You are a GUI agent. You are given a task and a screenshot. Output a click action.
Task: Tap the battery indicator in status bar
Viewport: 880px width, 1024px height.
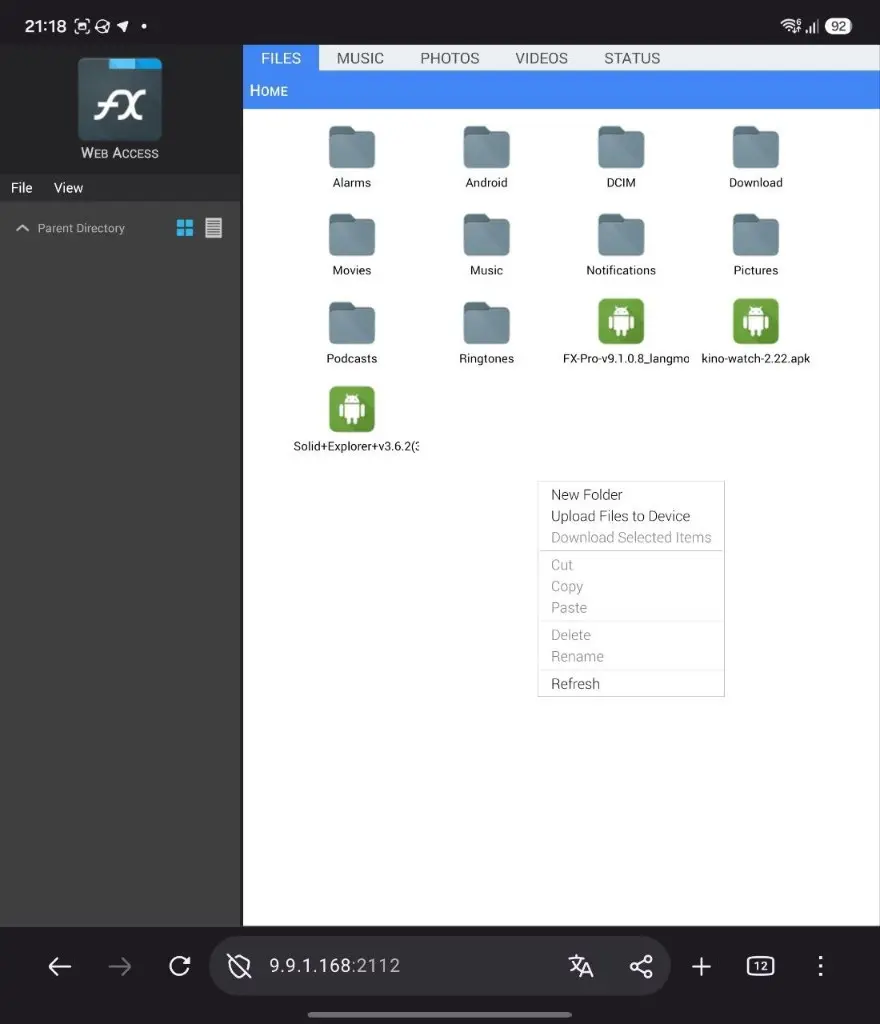[838, 26]
